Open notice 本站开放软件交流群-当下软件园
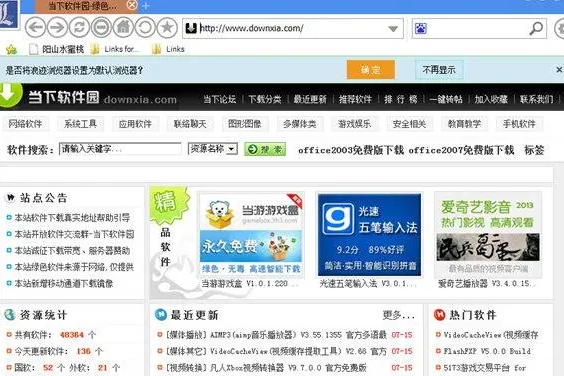564x376 pixels. click(x=74, y=234)
